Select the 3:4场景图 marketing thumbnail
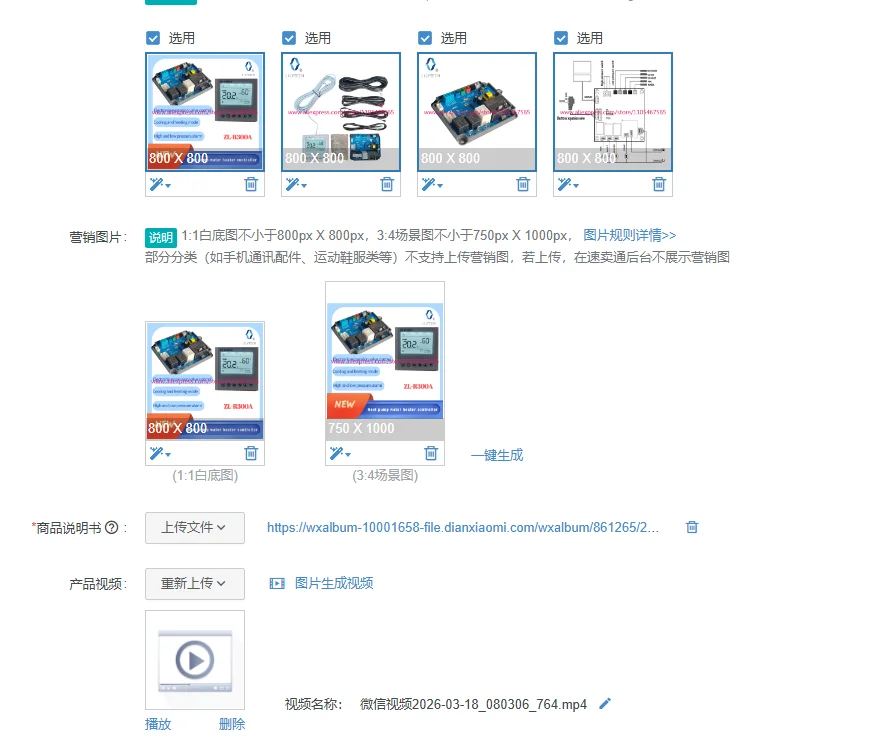Image resolution: width=869 pixels, height=737 pixels. coord(385,361)
